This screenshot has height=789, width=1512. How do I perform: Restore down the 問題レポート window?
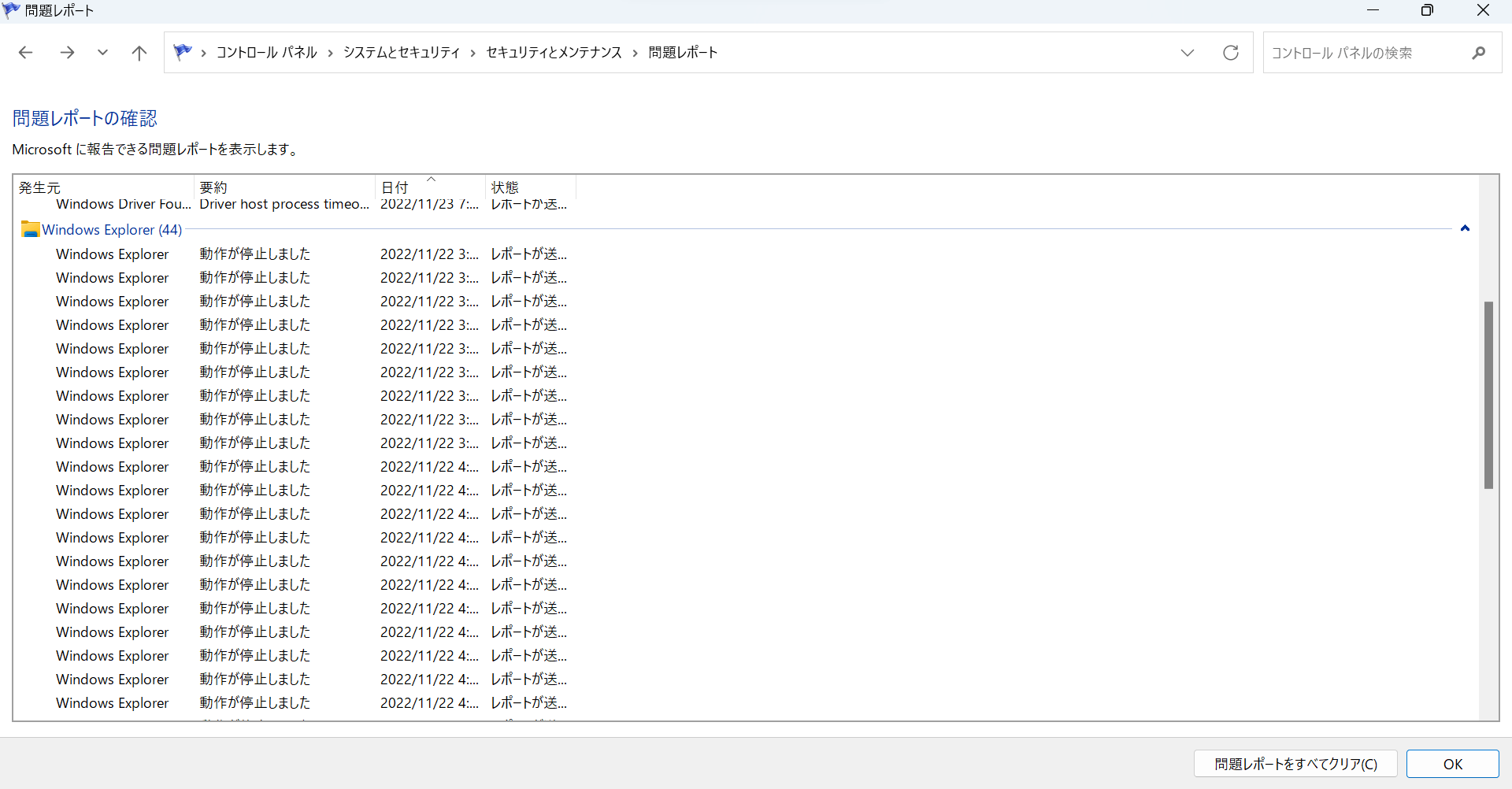coord(1427,10)
